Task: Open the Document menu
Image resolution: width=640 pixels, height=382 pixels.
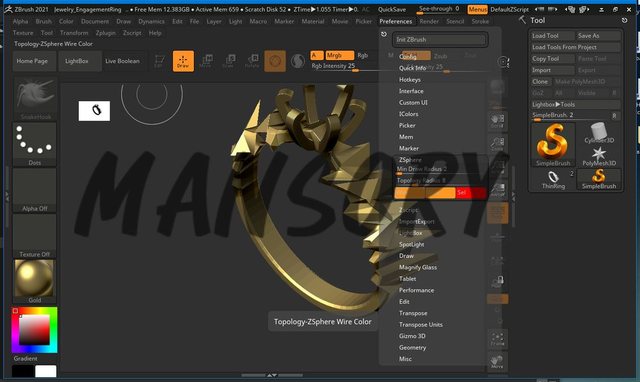Action: (95, 21)
